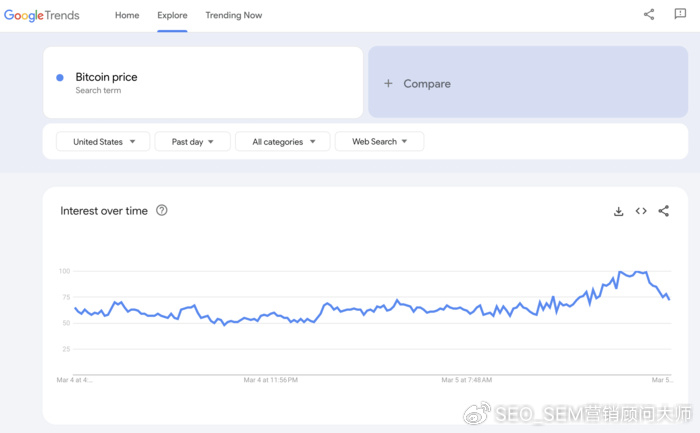The image size is (700, 433).
Task: Click the plus icon next to Compare
Action: [388, 83]
